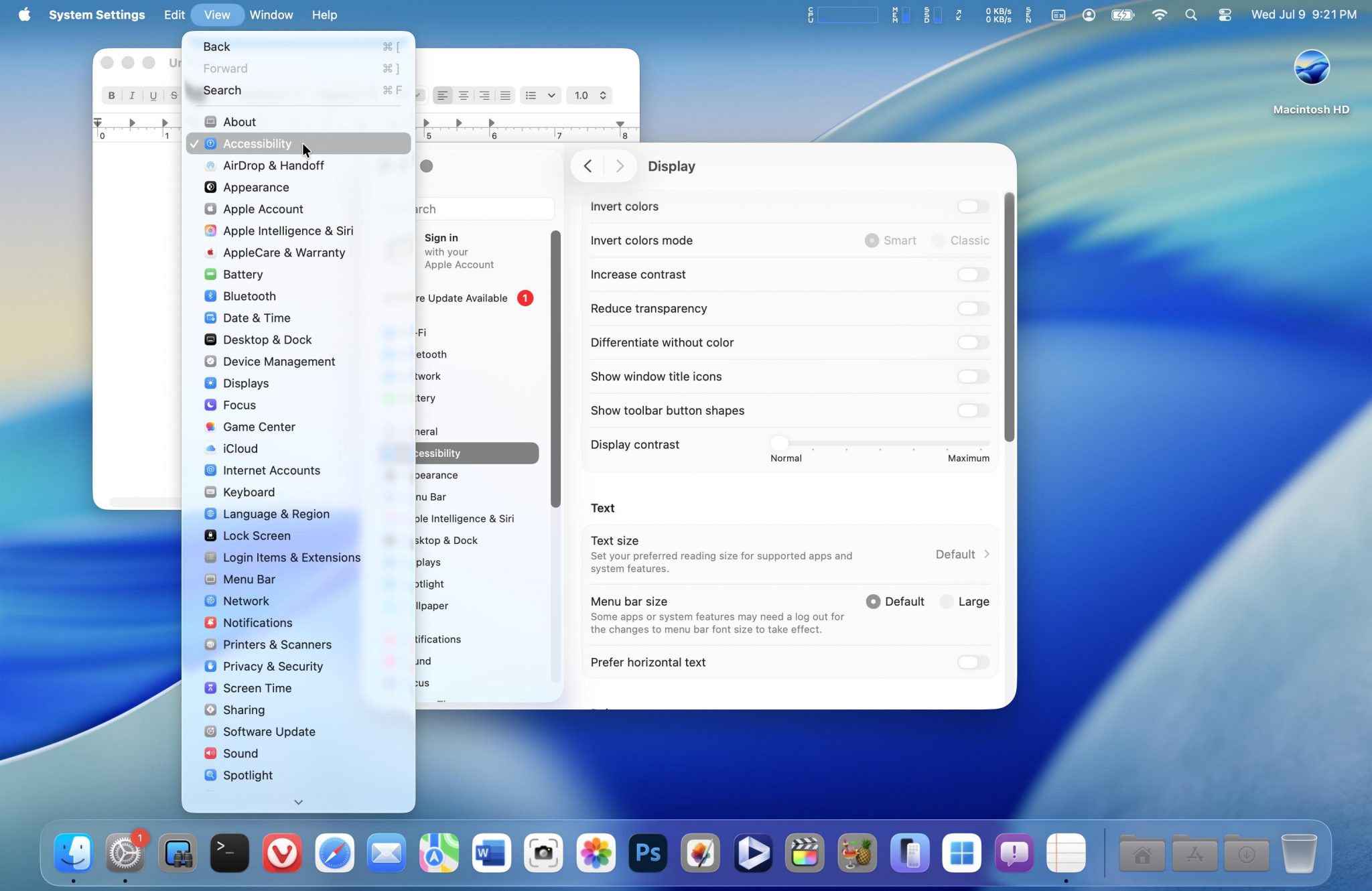
Task: Toggle Show toolbar button shapes on
Action: [x=973, y=410]
